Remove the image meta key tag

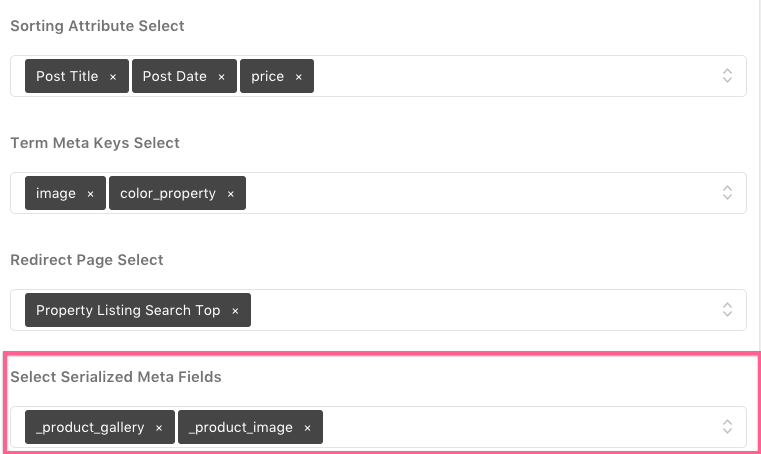click(90, 194)
